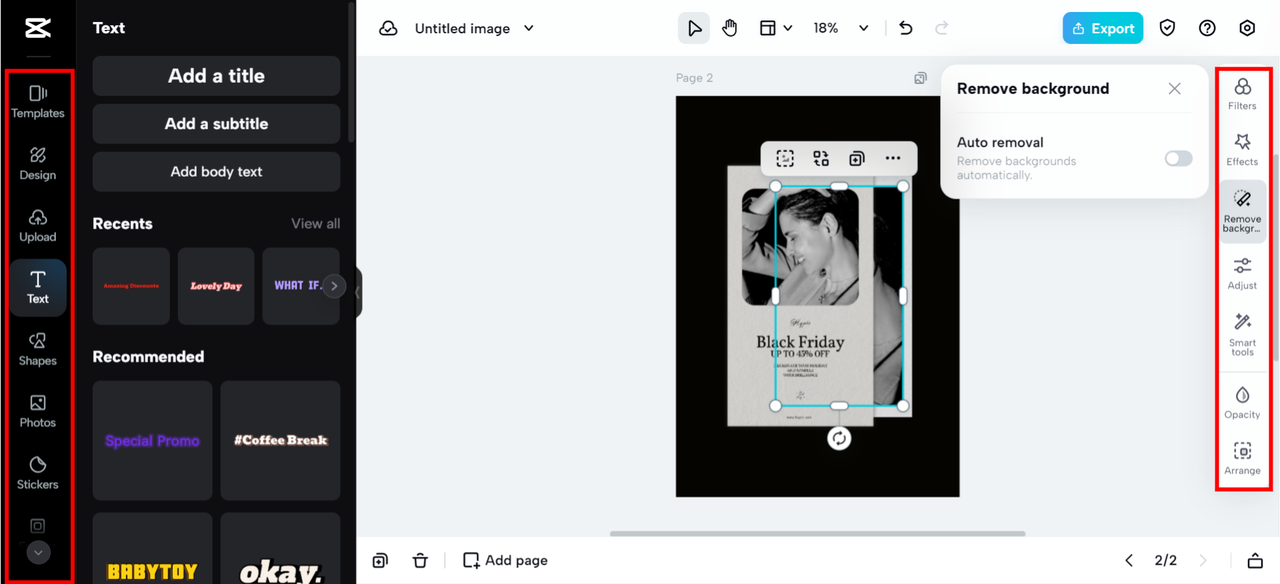The image size is (1280, 584).
Task: Open the Upload panel
Action: click(x=38, y=225)
